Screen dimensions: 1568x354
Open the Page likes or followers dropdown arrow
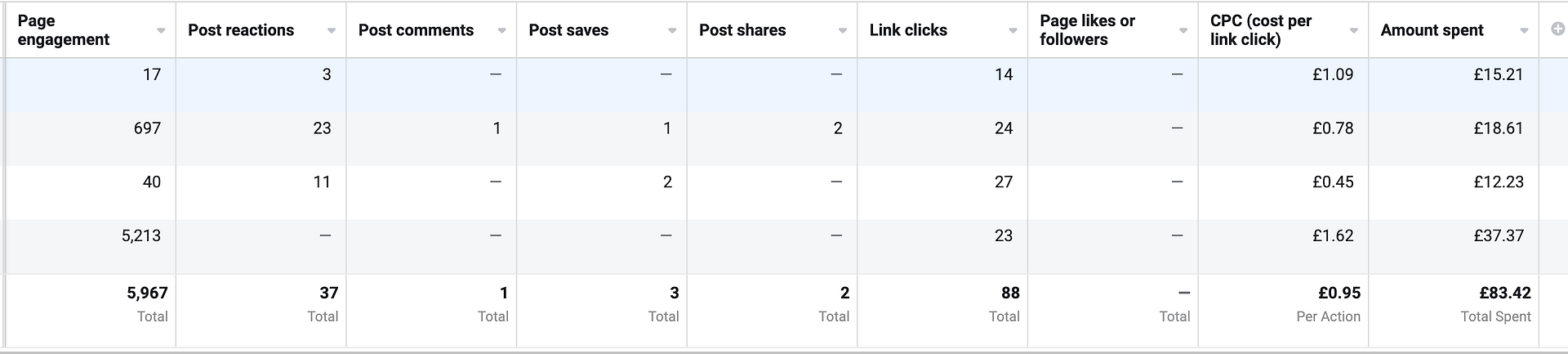coord(1183,31)
